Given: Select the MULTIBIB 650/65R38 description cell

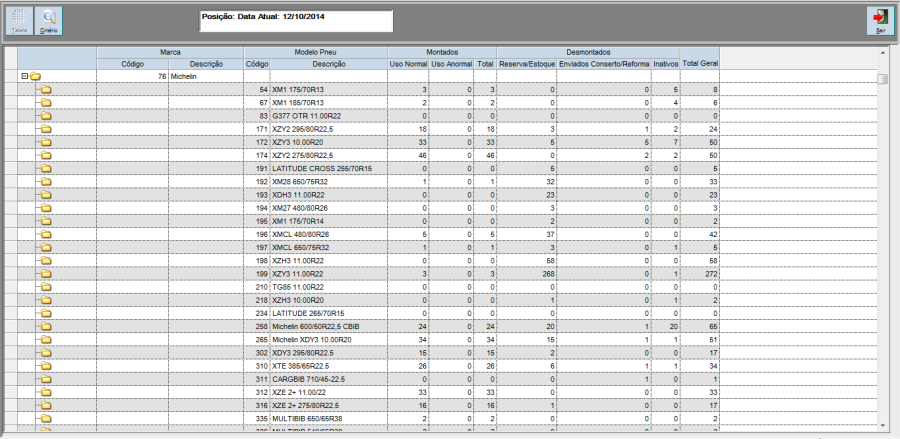Looking at the screenshot, I should 329,419.
